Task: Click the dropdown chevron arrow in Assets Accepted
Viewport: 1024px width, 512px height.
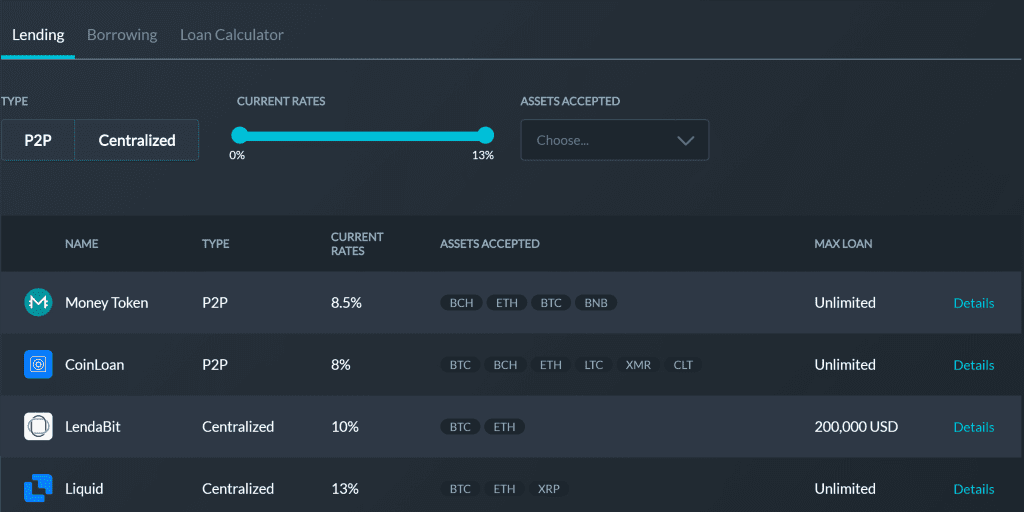Action: (685, 141)
